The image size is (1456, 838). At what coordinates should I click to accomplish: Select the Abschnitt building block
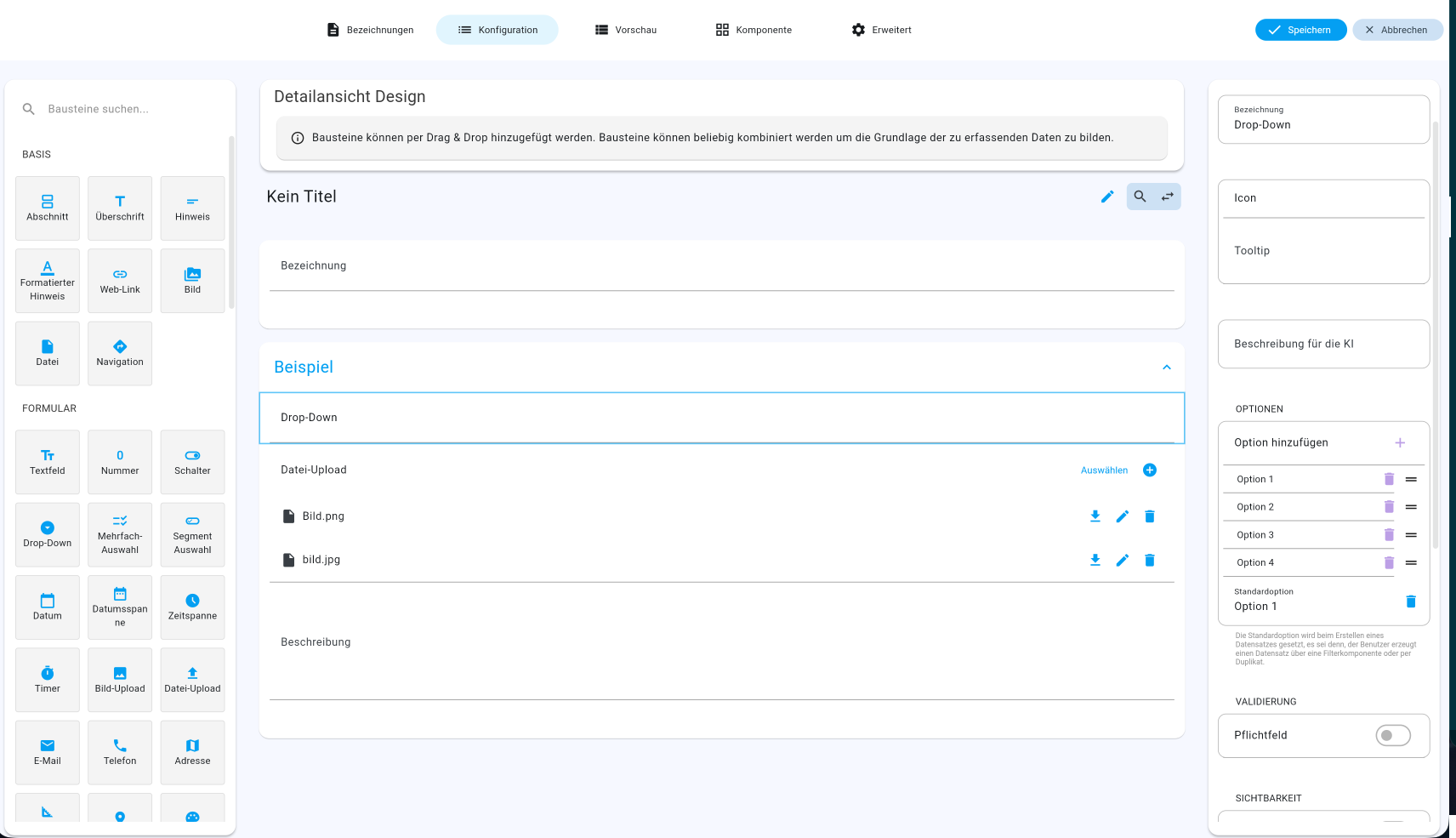click(48, 208)
